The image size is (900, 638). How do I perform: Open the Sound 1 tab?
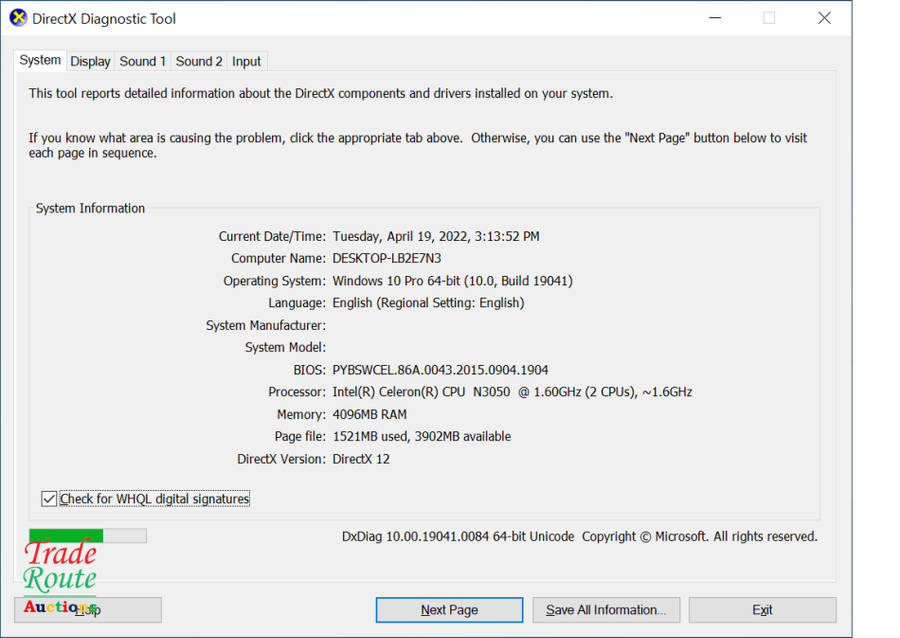(x=143, y=61)
